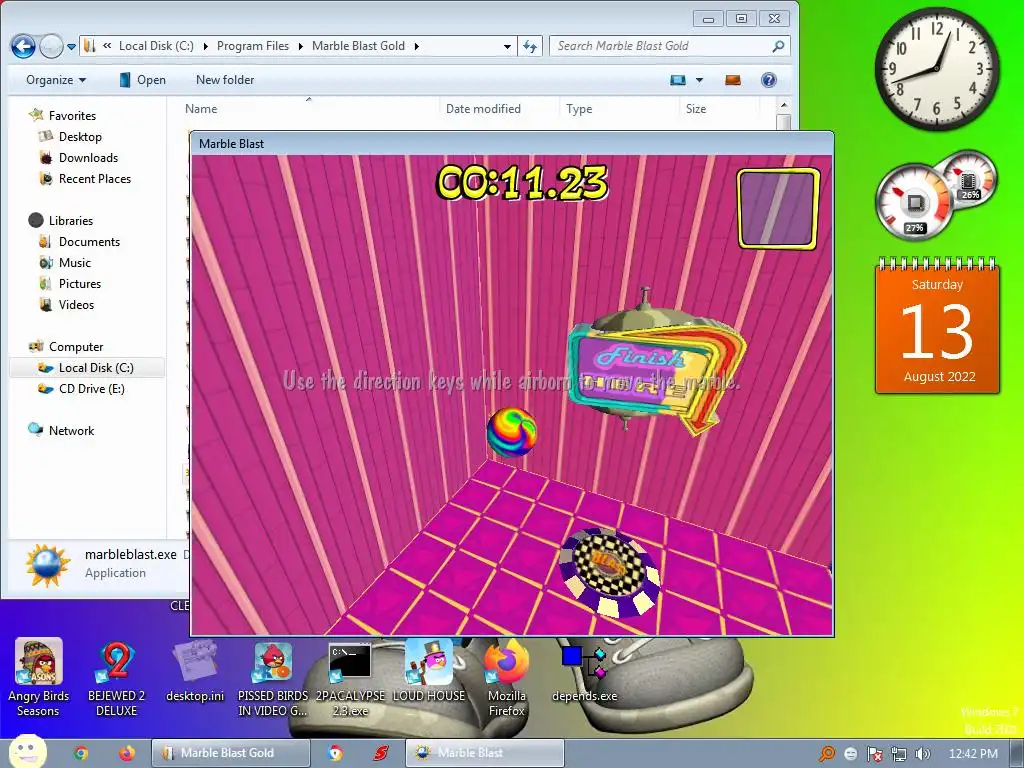Click the smiley Start button
This screenshot has height=768, width=1024.
click(x=27, y=752)
